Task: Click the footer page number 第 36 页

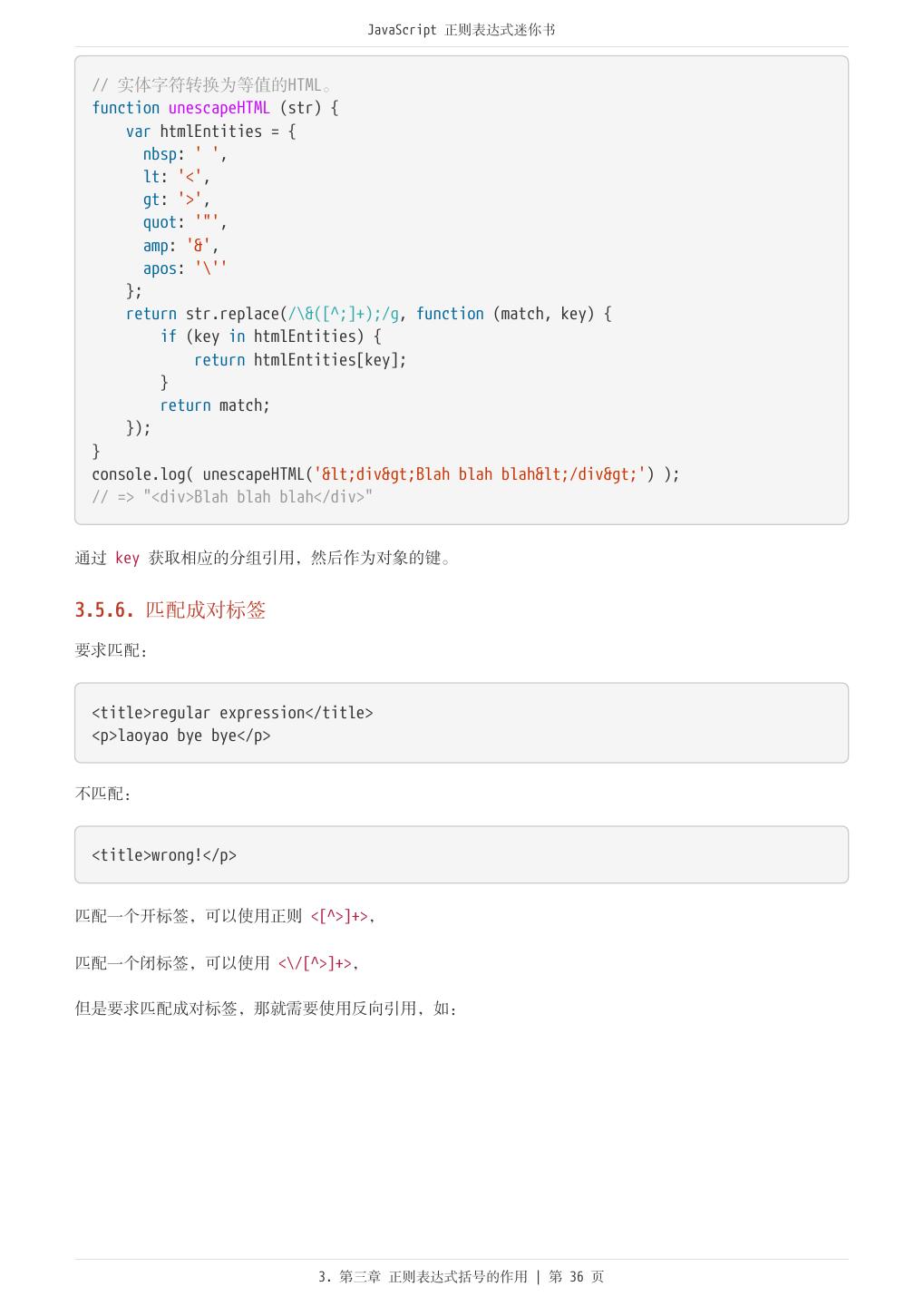Action: (x=576, y=1277)
